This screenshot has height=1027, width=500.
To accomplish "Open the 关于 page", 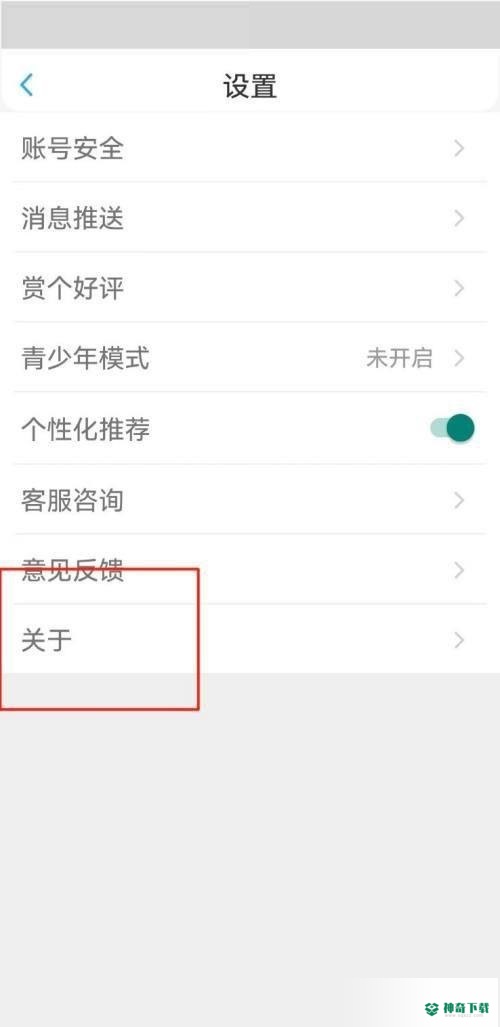I will pos(250,639).
